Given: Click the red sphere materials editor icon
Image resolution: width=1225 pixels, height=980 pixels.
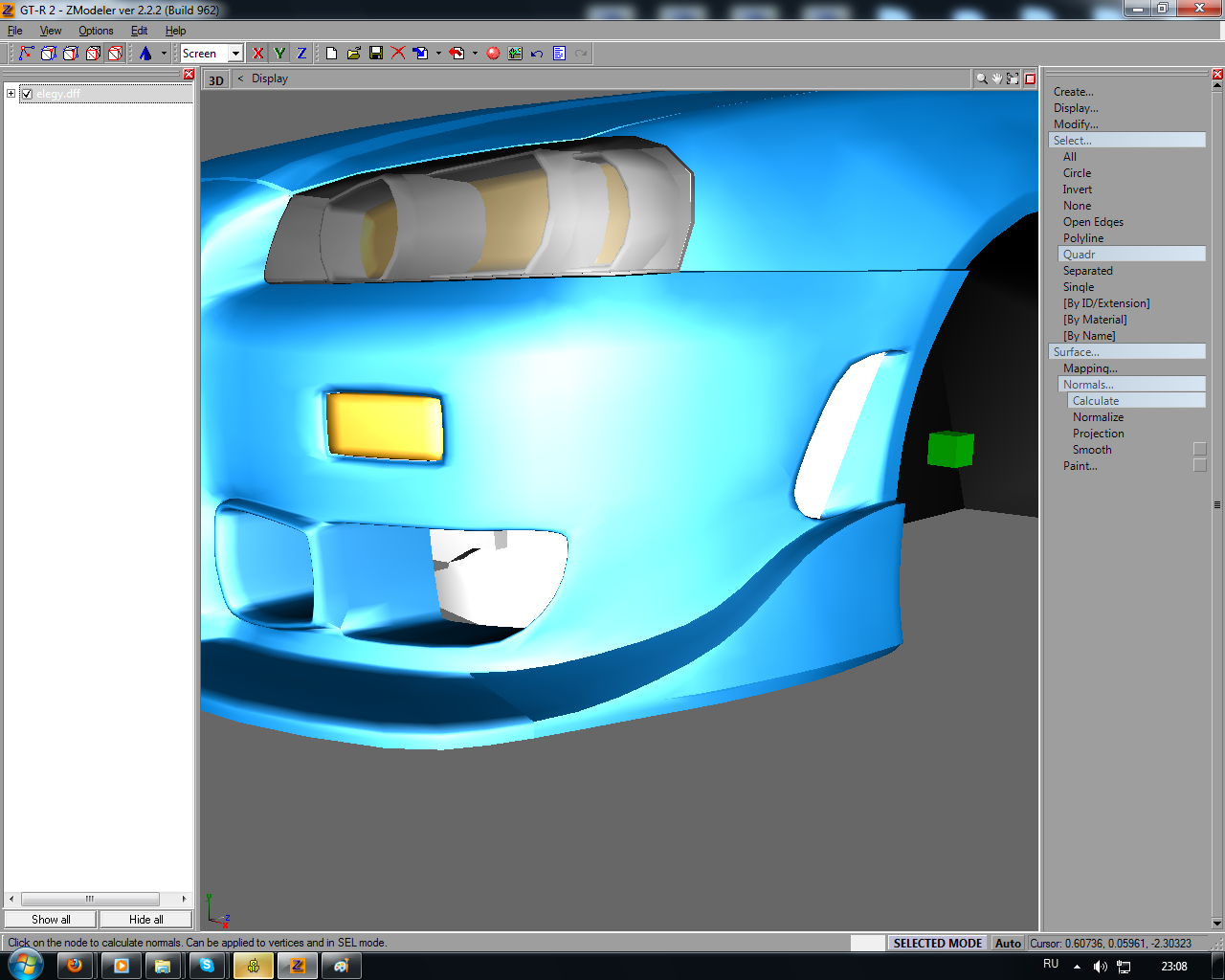Looking at the screenshot, I should (493, 54).
